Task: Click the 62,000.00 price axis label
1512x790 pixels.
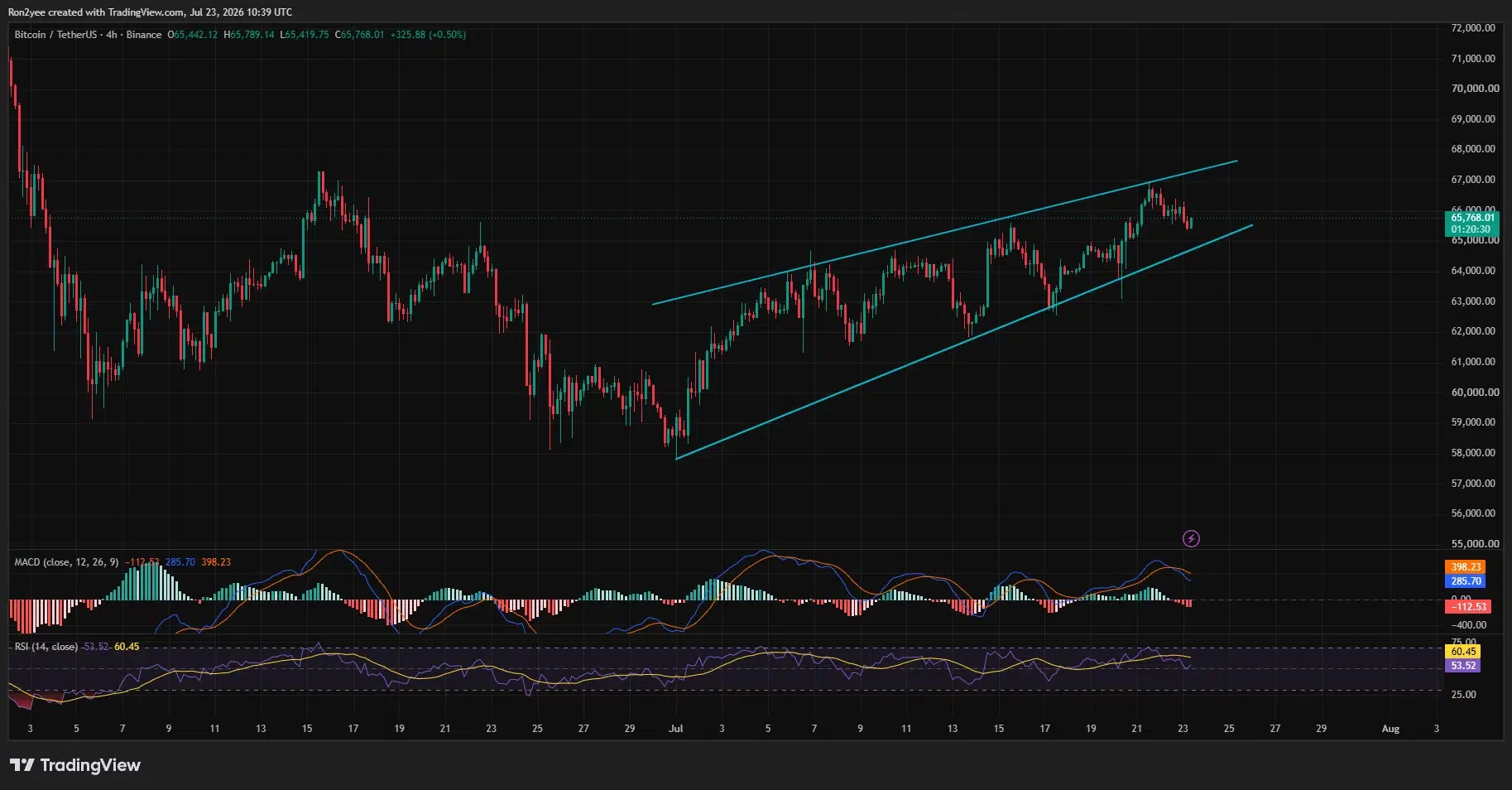Action: 1473,331
